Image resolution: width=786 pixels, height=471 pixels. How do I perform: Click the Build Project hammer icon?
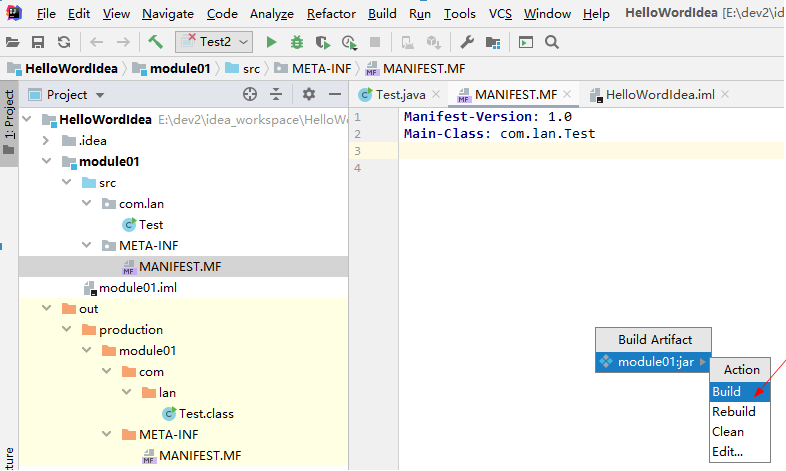tap(156, 42)
